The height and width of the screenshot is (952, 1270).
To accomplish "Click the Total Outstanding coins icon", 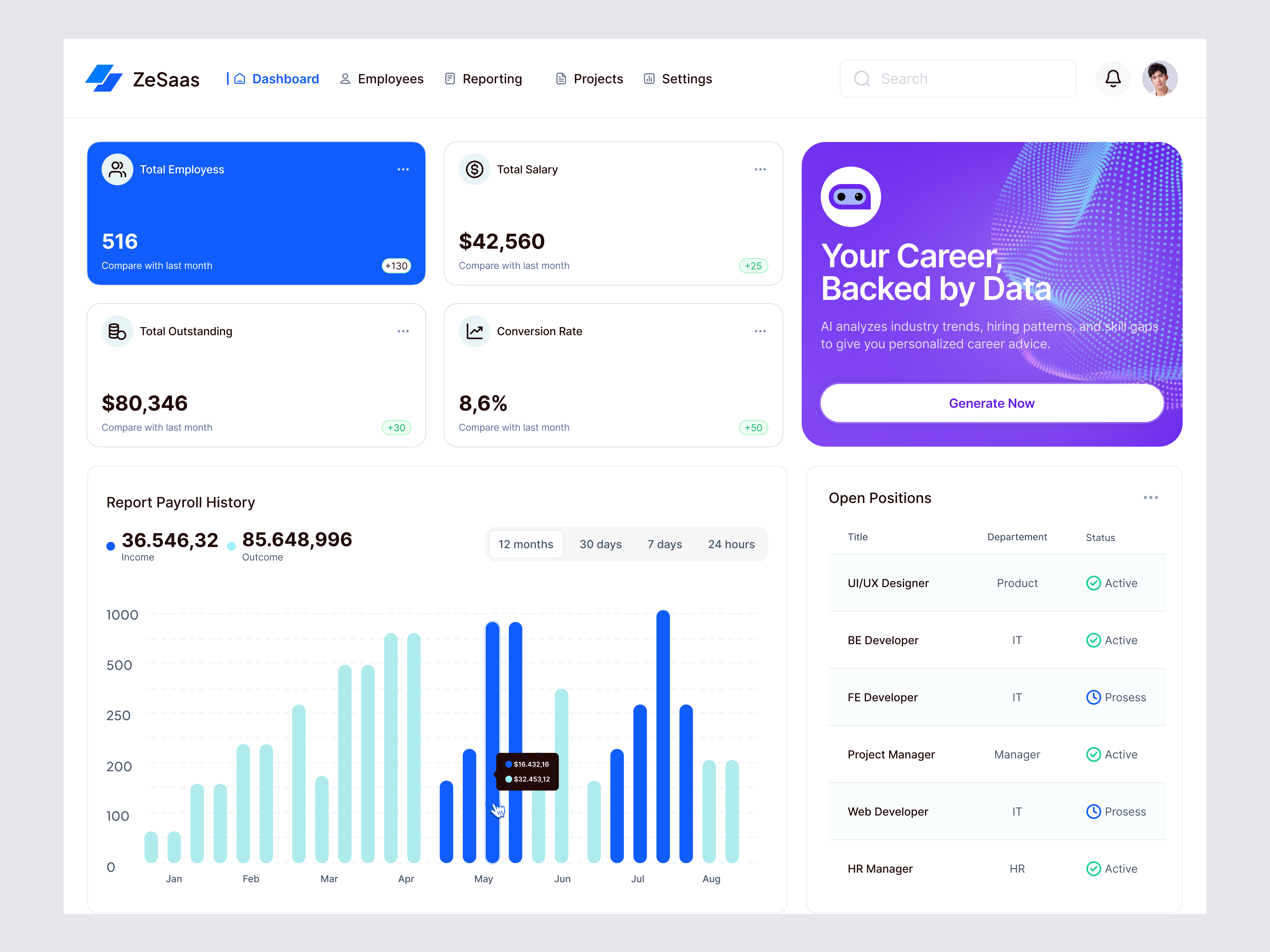I will [x=117, y=331].
